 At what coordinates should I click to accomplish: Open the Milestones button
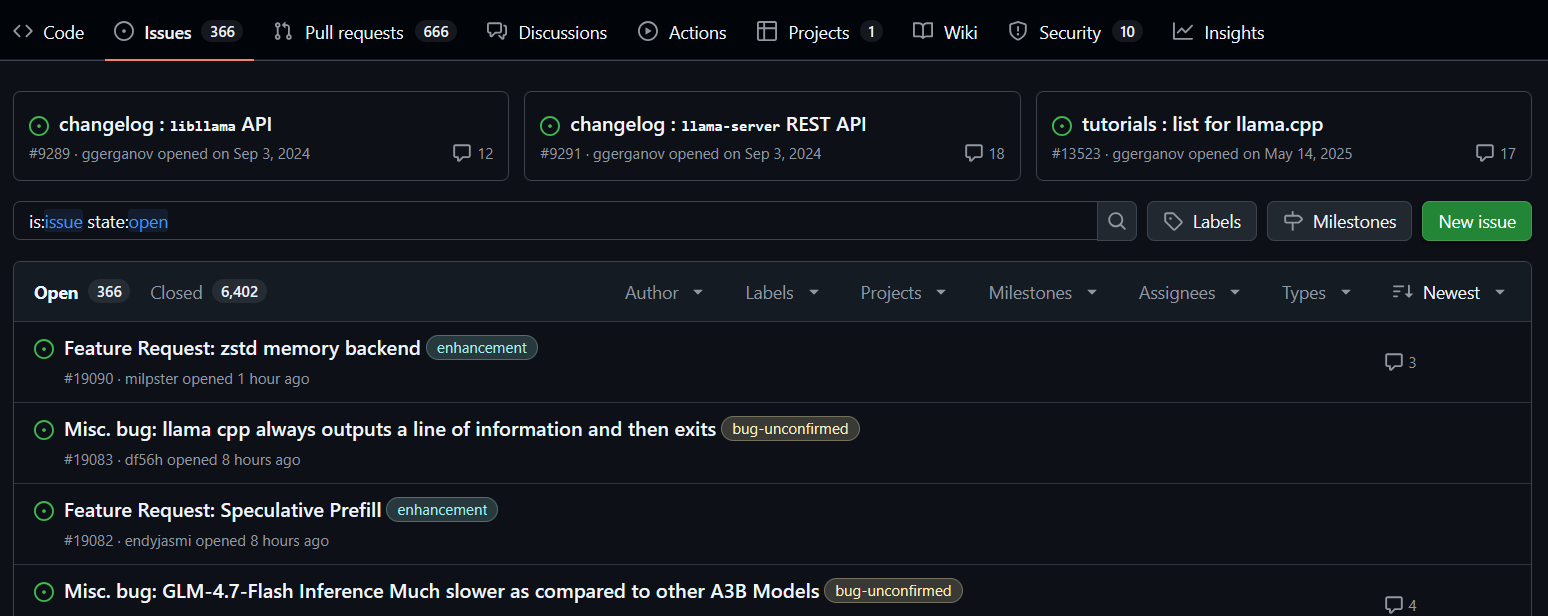[1339, 221]
